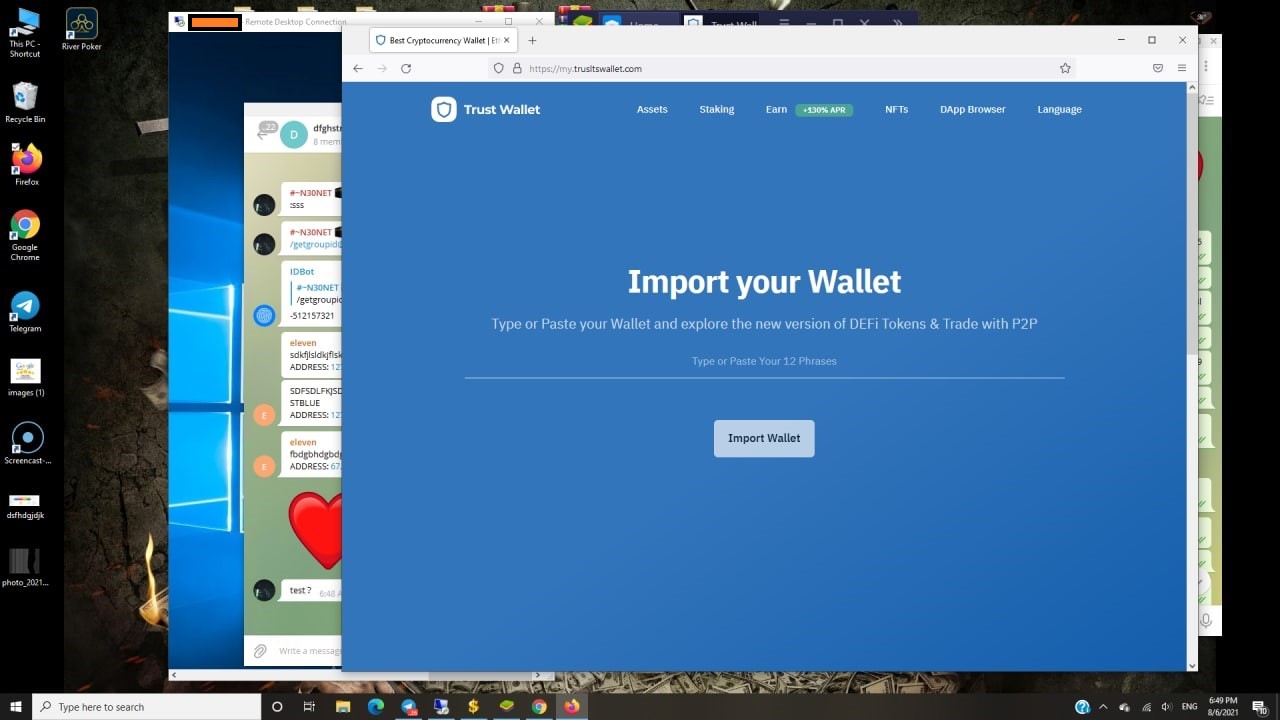Screen dimensions: 1280x720
Task: Open Firefox hamburger menu
Action: tap(1182, 68)
